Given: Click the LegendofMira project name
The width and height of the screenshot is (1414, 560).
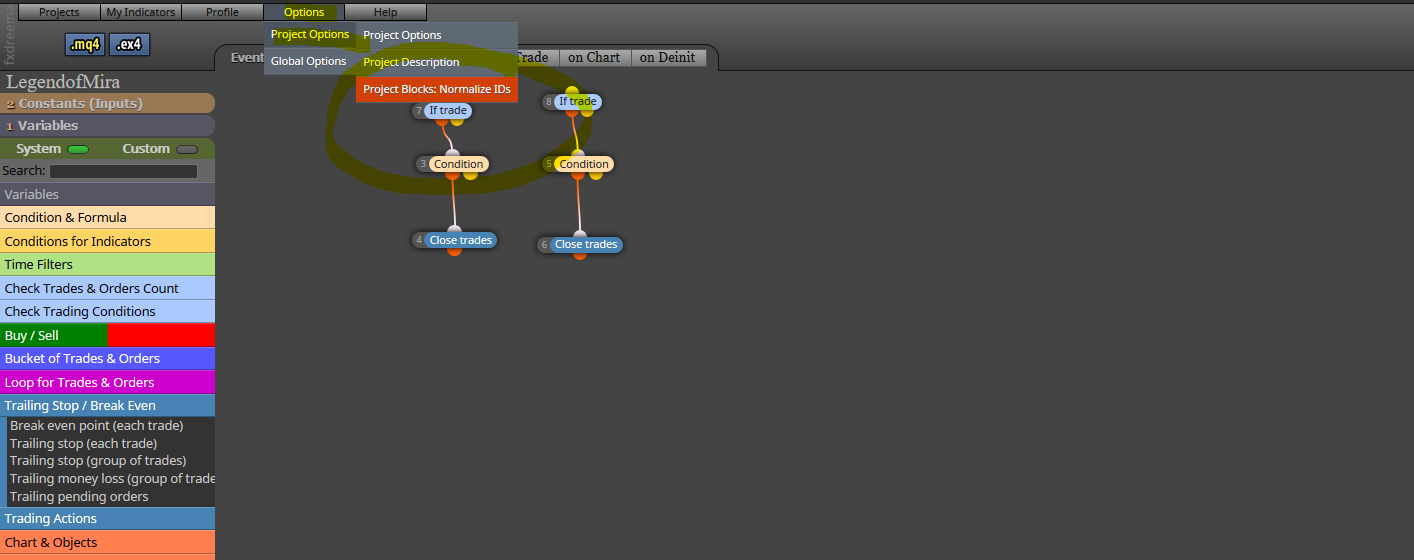Looking at the screenshot, I should tap(63, 82).
